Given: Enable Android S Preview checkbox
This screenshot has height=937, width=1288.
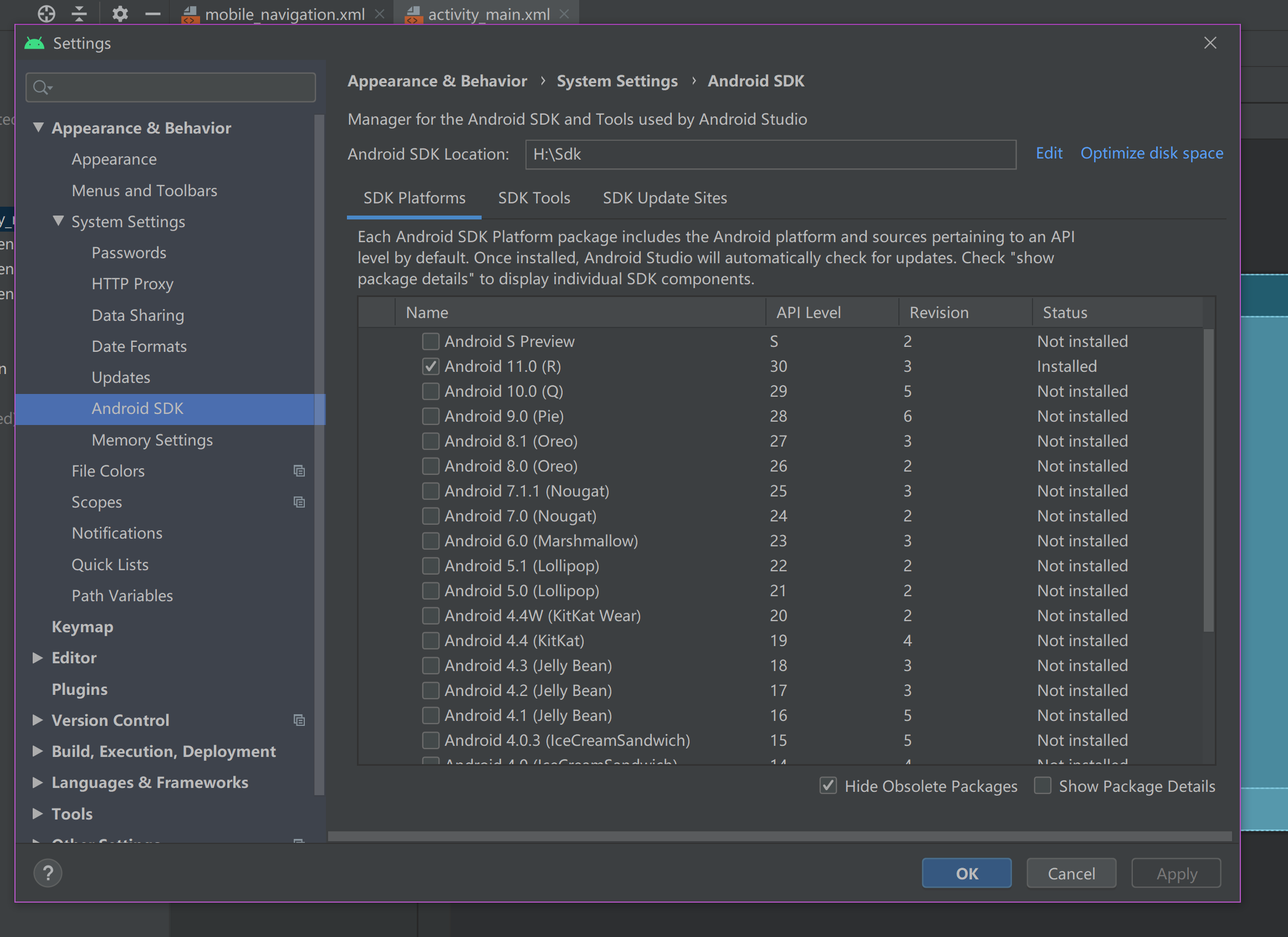Looking at the screenshot, I should 431,341.
